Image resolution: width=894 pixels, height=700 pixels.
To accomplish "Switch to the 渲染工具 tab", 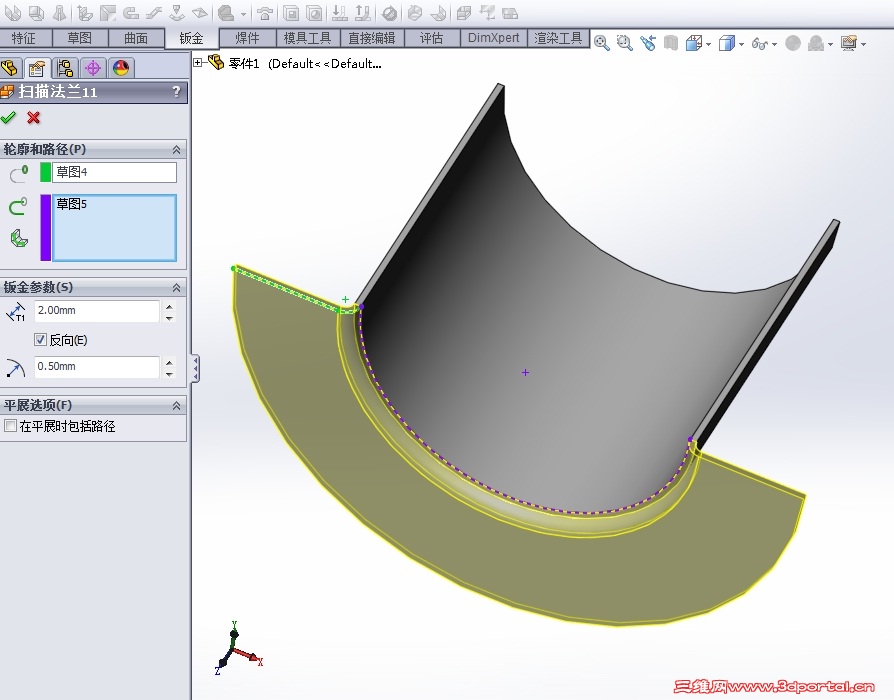I will [x=558, y=38].
